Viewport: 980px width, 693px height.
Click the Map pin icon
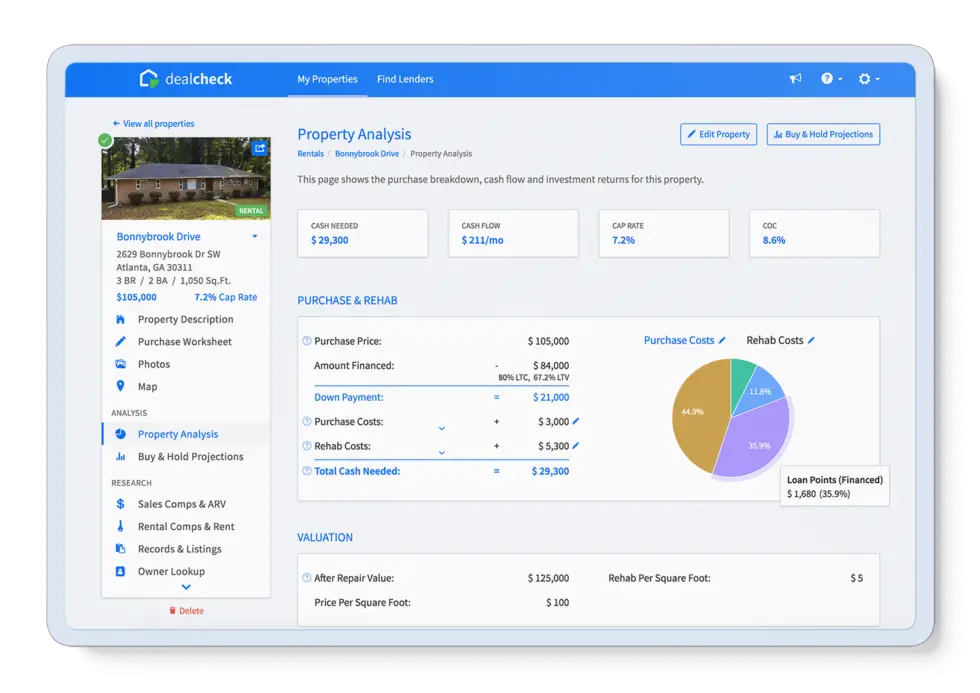(120, 385)
